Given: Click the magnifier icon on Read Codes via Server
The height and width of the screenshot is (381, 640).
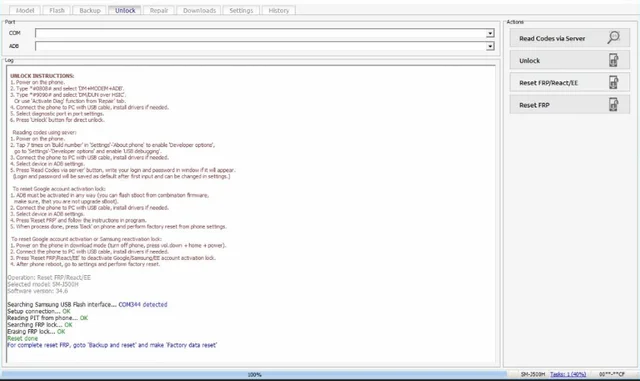Looking at the screenshot, I should coord(613,38).
